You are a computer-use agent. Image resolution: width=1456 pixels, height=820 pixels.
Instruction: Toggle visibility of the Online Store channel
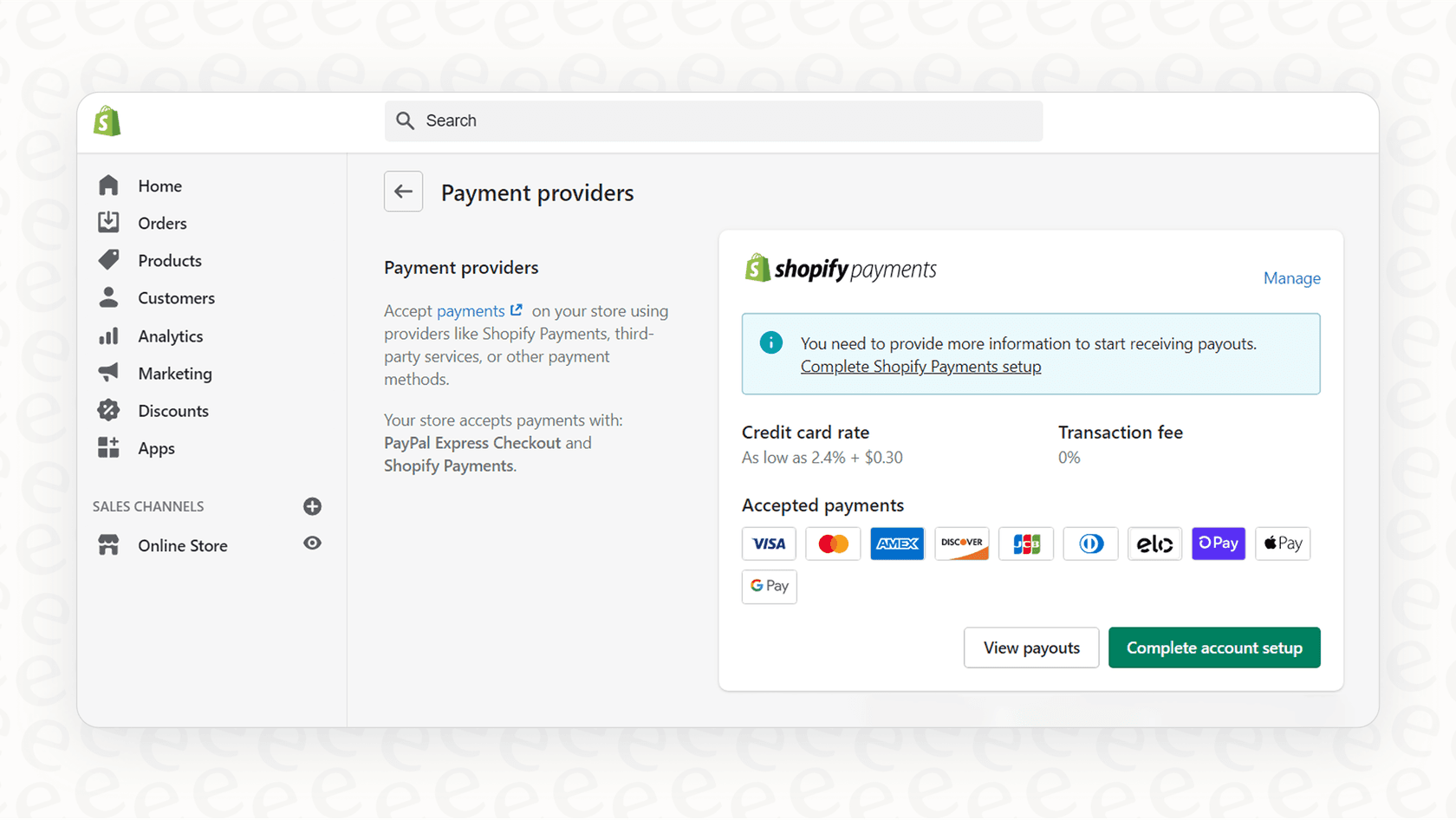[312, 543]
